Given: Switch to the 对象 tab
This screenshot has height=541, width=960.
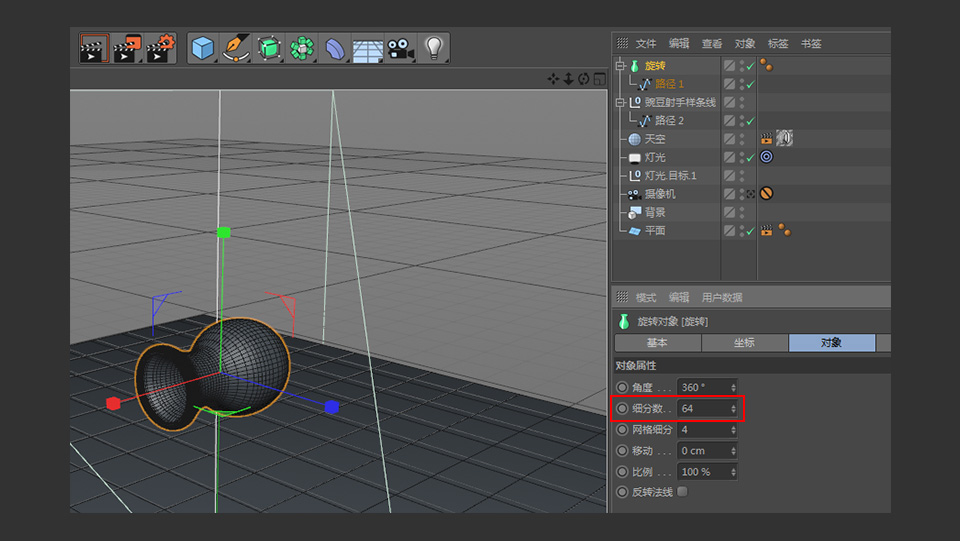Looking at the screenshot, I should click(x=831, y=343).
